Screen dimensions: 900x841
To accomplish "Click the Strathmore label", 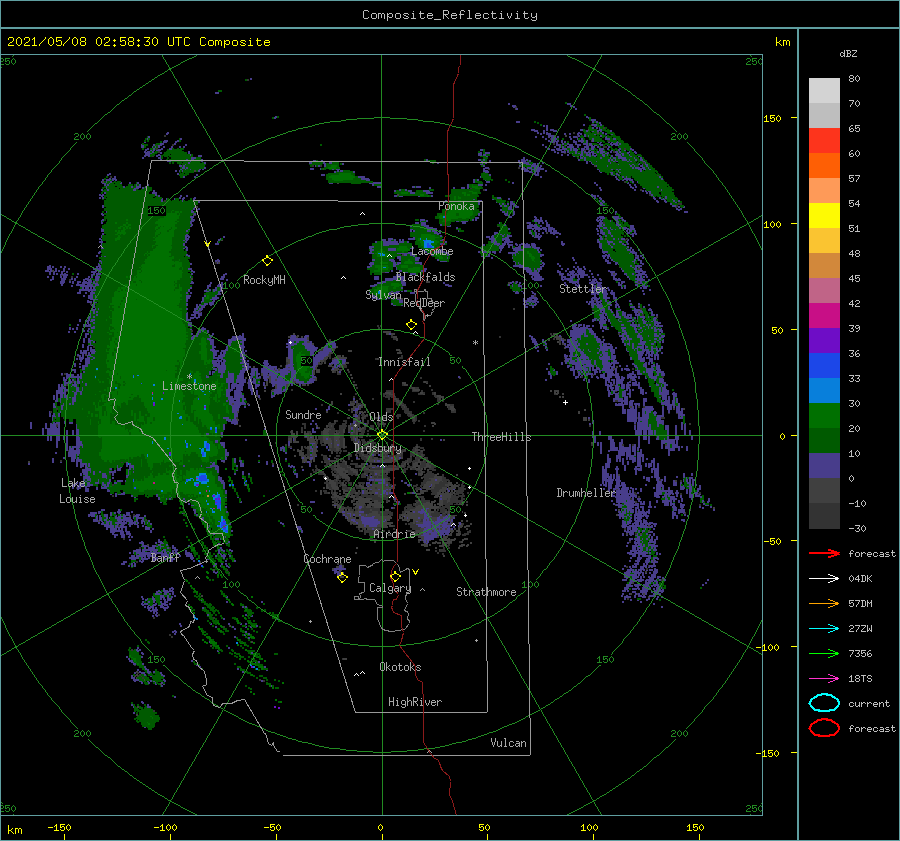I will (x=486, y=592).
